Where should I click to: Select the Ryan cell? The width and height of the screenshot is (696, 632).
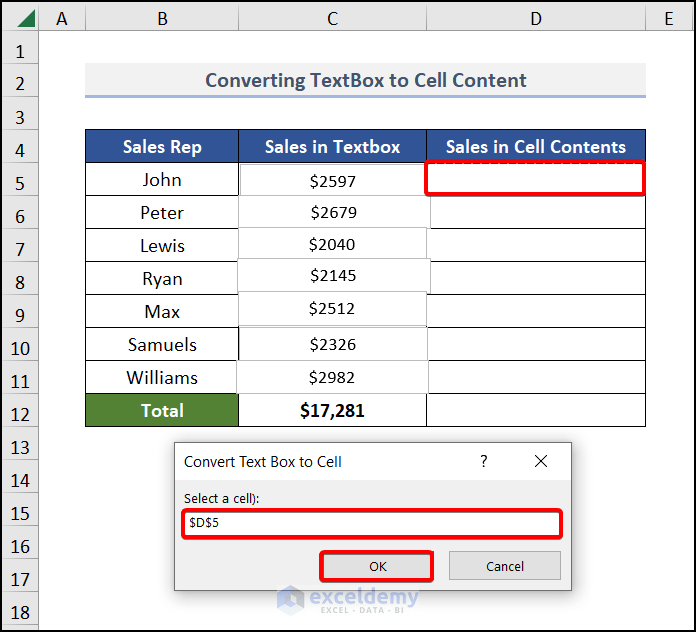[x=162, y=278]
